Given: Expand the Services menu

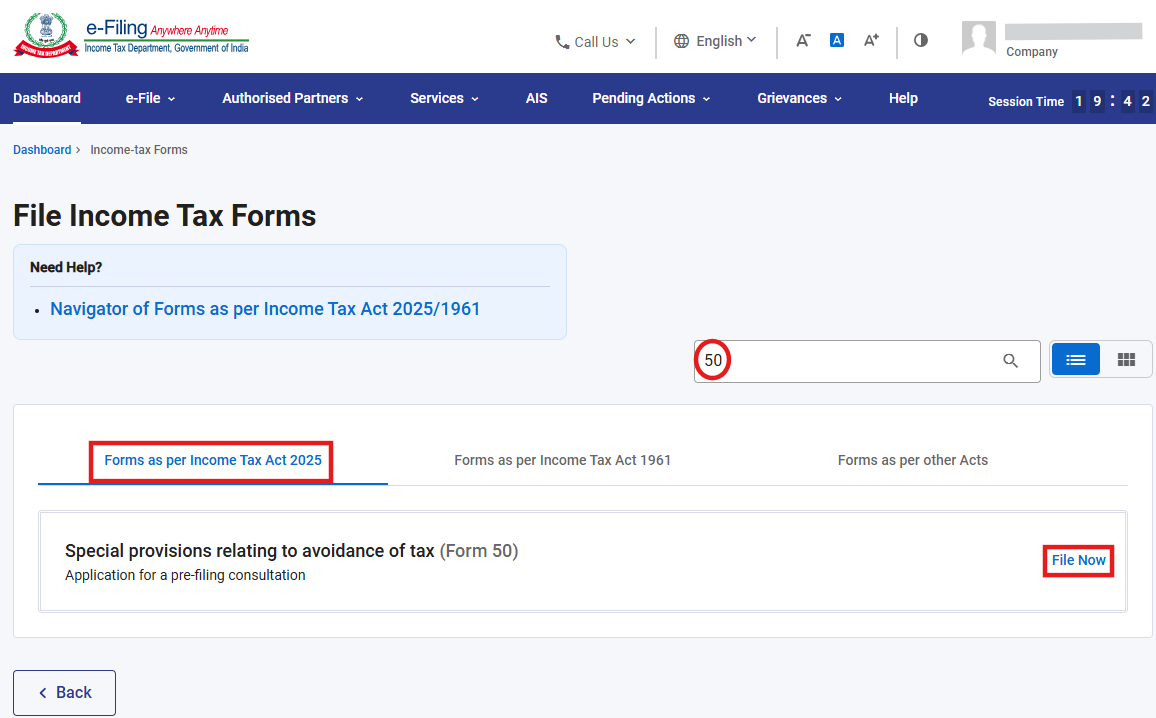Looking at the screenshot, I should 445,98.
